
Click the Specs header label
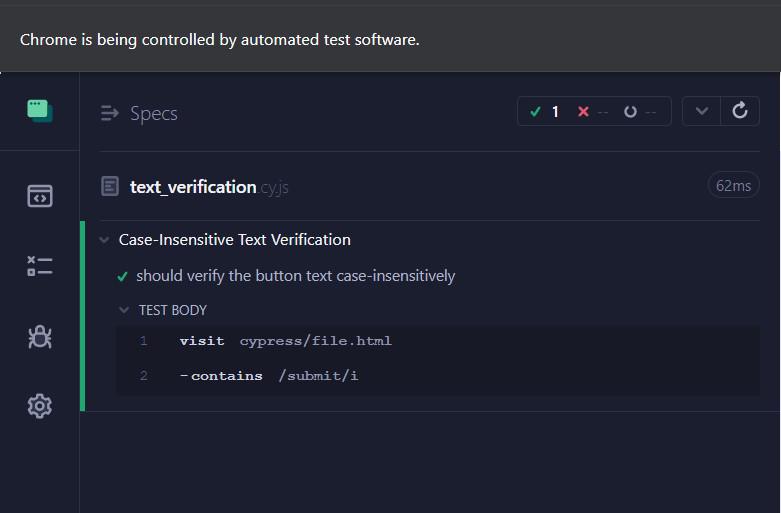coord(154,114)
